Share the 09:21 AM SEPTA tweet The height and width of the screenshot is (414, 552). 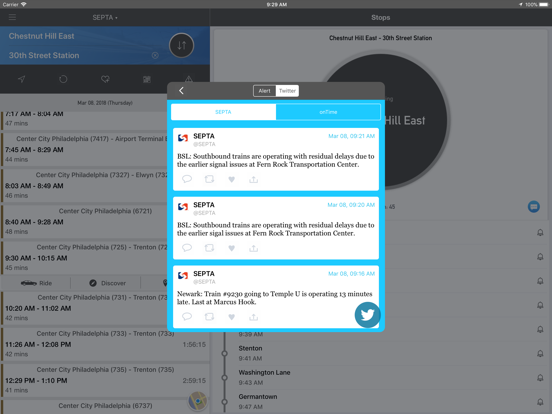pos(253,179)
